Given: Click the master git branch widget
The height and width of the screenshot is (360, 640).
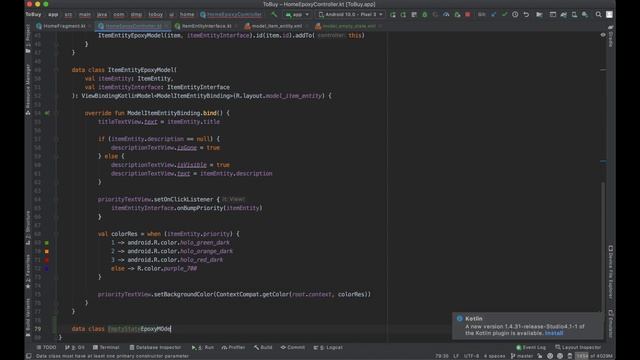Looking at the screenshot, I should tap(522, 356).
